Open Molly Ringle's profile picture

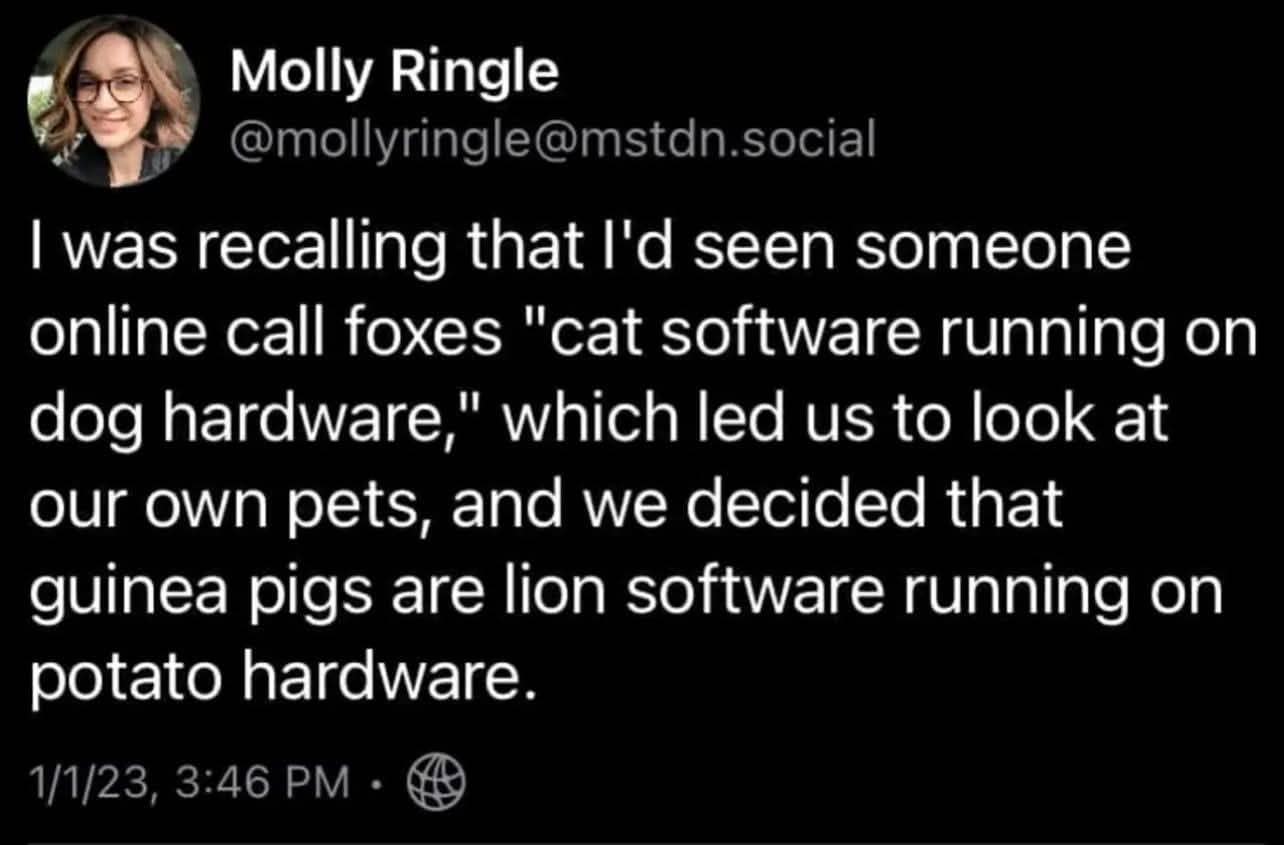113,101
